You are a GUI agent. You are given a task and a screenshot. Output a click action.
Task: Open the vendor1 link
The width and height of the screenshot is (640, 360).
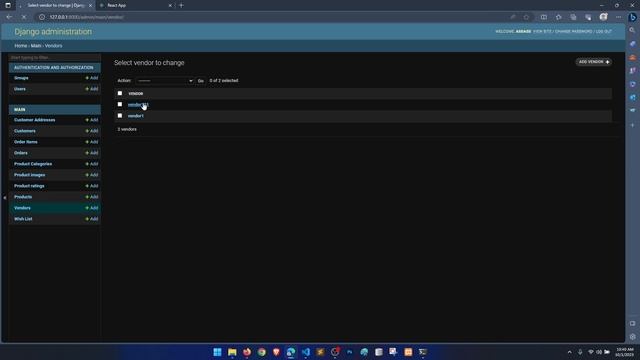click(x=136, y=116)
